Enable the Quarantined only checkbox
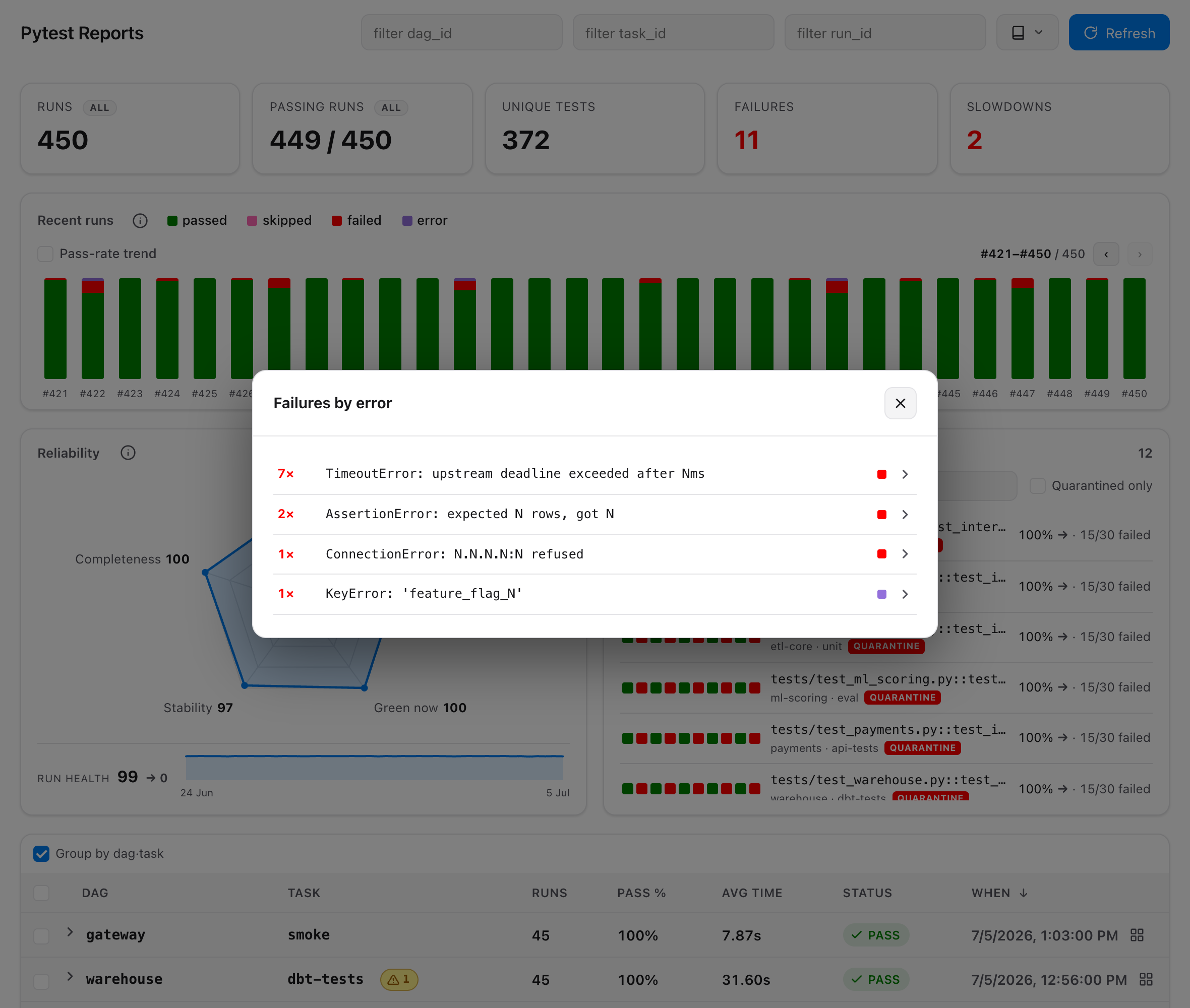 click(x=1037, y=486)
